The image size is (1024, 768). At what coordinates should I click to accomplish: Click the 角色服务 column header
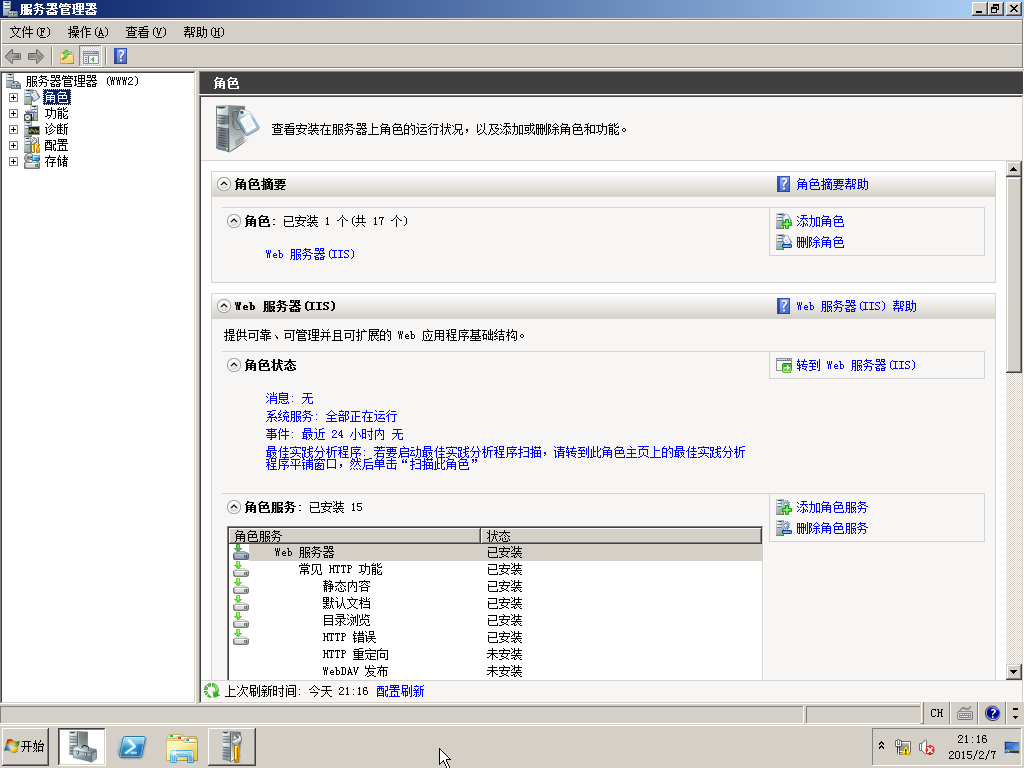click(355, 536)
